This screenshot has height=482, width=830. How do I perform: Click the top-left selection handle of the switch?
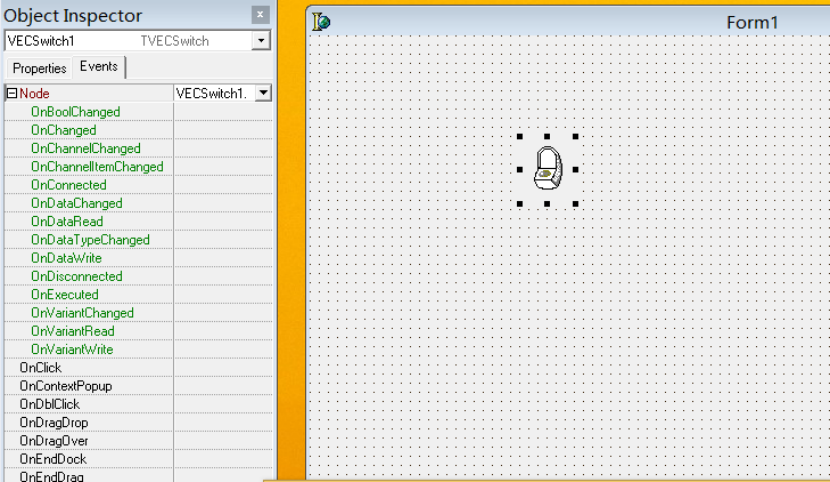tap(519, 137)
